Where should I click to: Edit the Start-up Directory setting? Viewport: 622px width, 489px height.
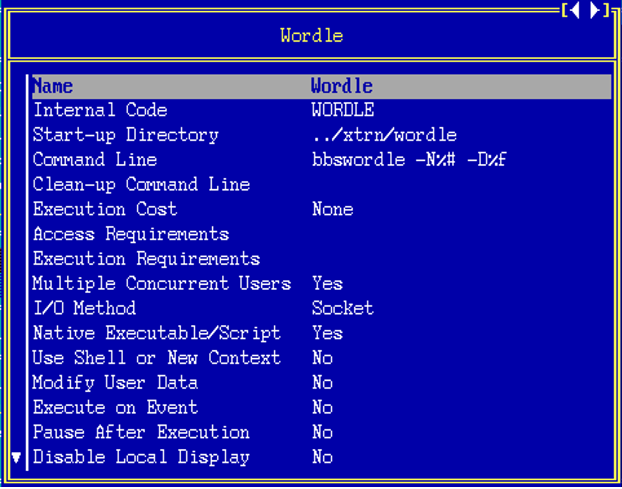[321, 135]
